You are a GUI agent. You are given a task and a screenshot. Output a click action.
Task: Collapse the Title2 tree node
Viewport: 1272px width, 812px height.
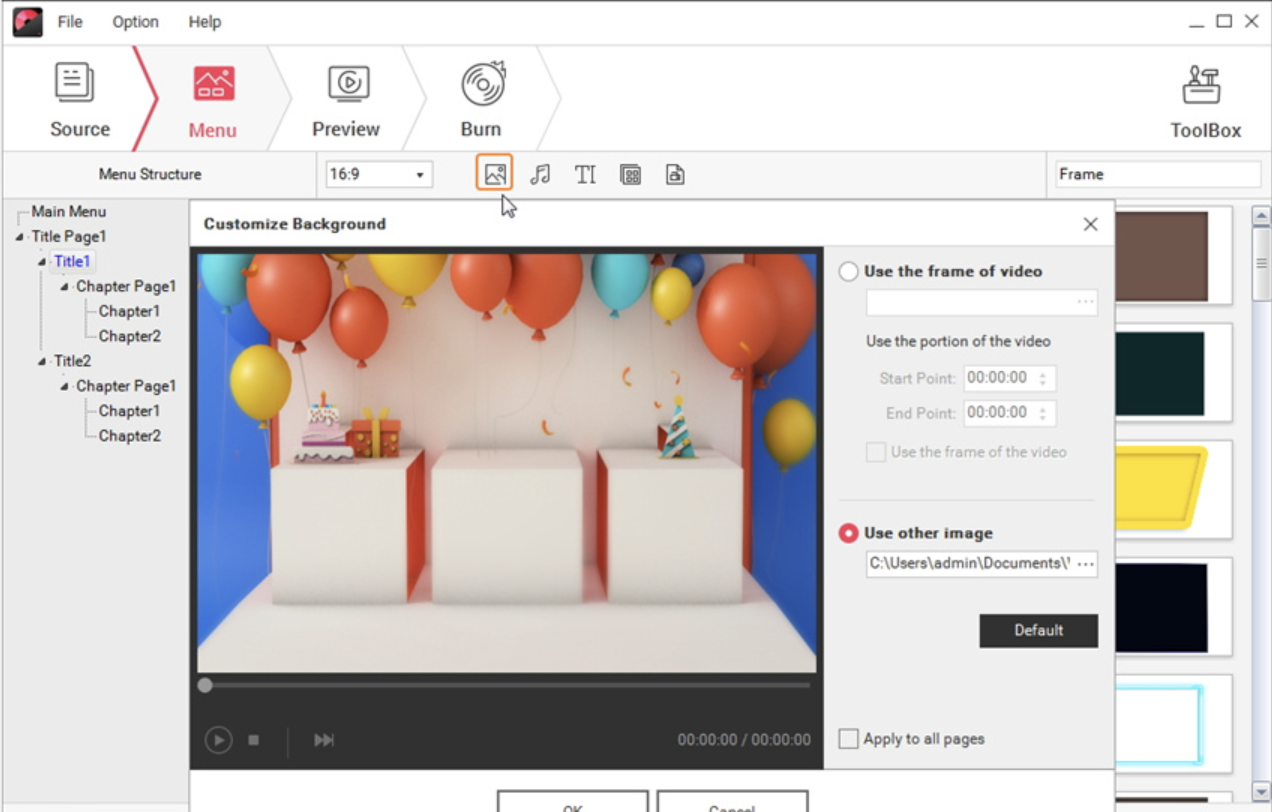[42, 361]
